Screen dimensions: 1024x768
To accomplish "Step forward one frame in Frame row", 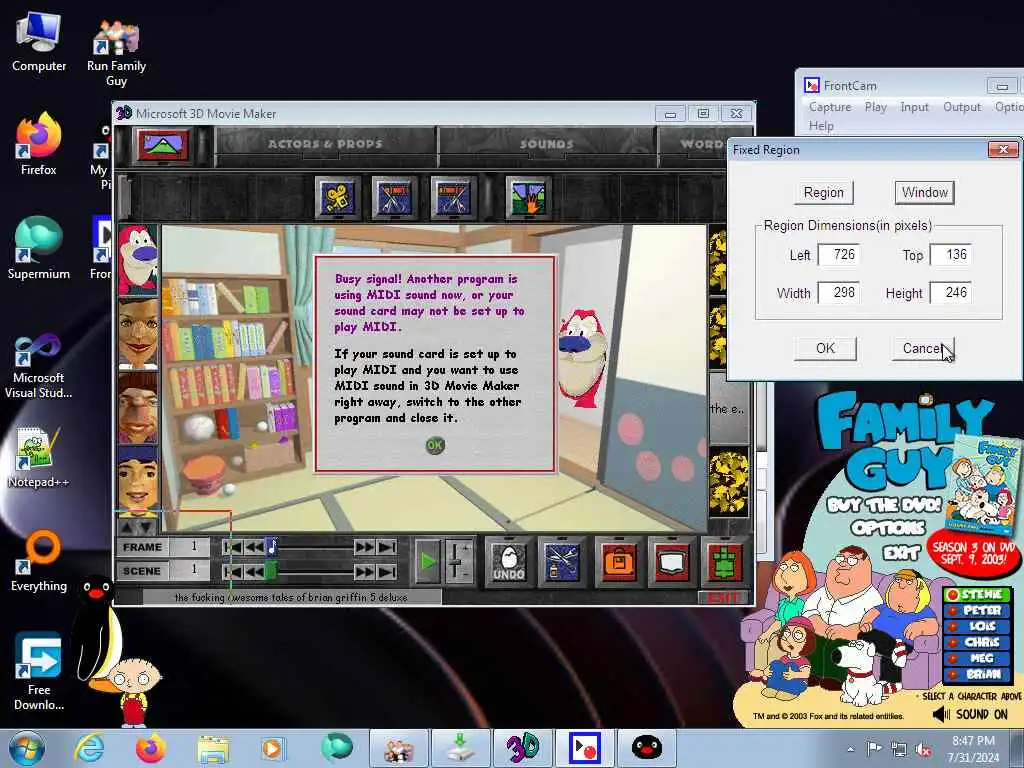I will point(364,547).
